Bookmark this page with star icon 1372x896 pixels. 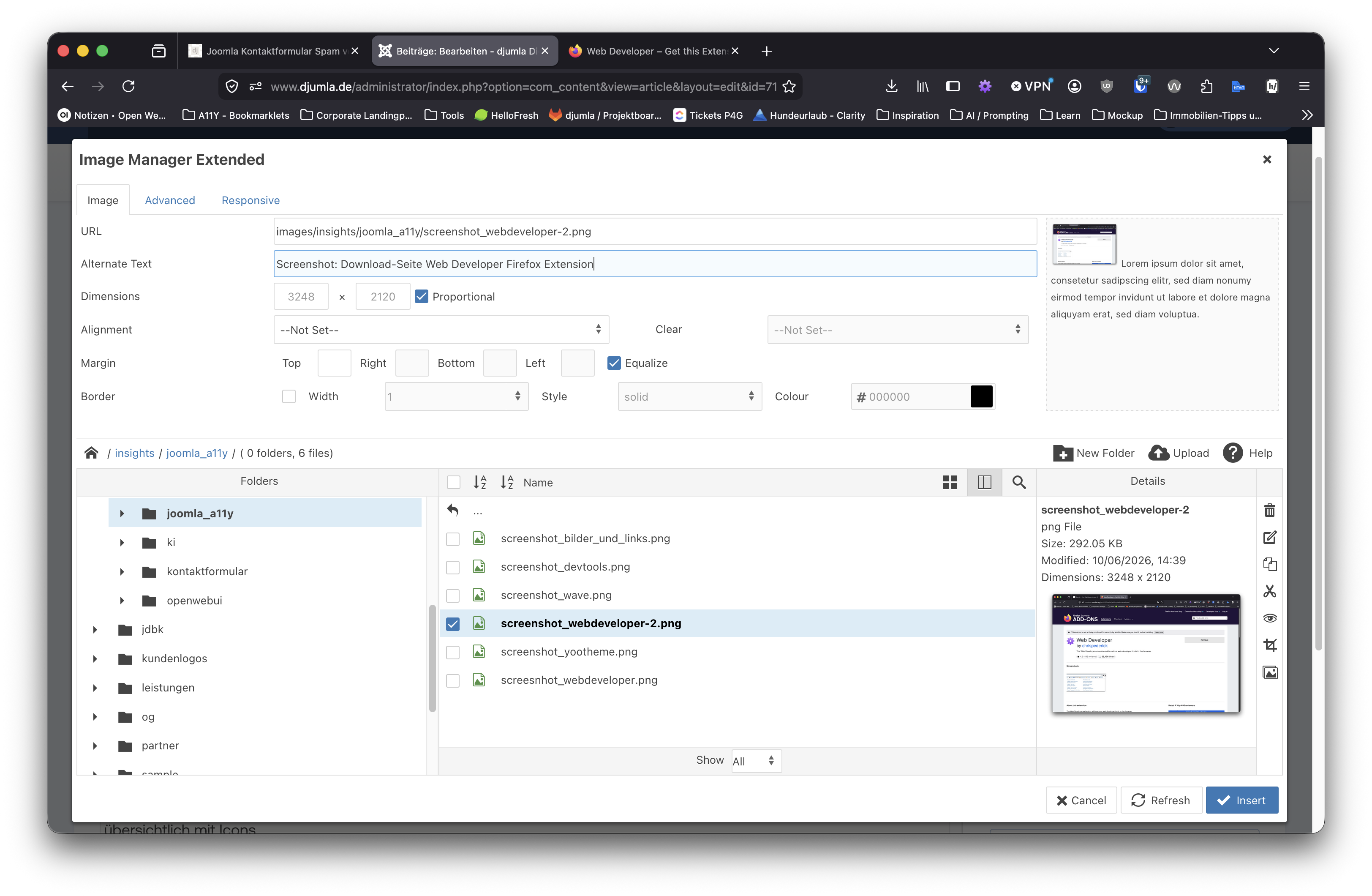tap(789, 87)
